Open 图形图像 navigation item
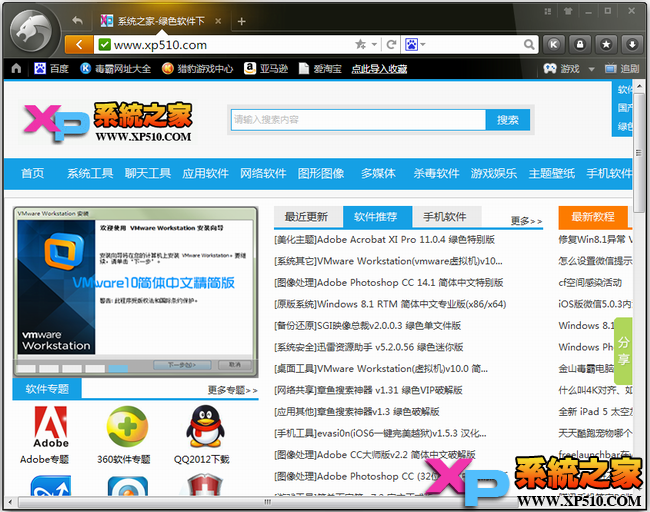Image resolution: width=650 pixels, height=512 pixels. (x=320, y=173)
